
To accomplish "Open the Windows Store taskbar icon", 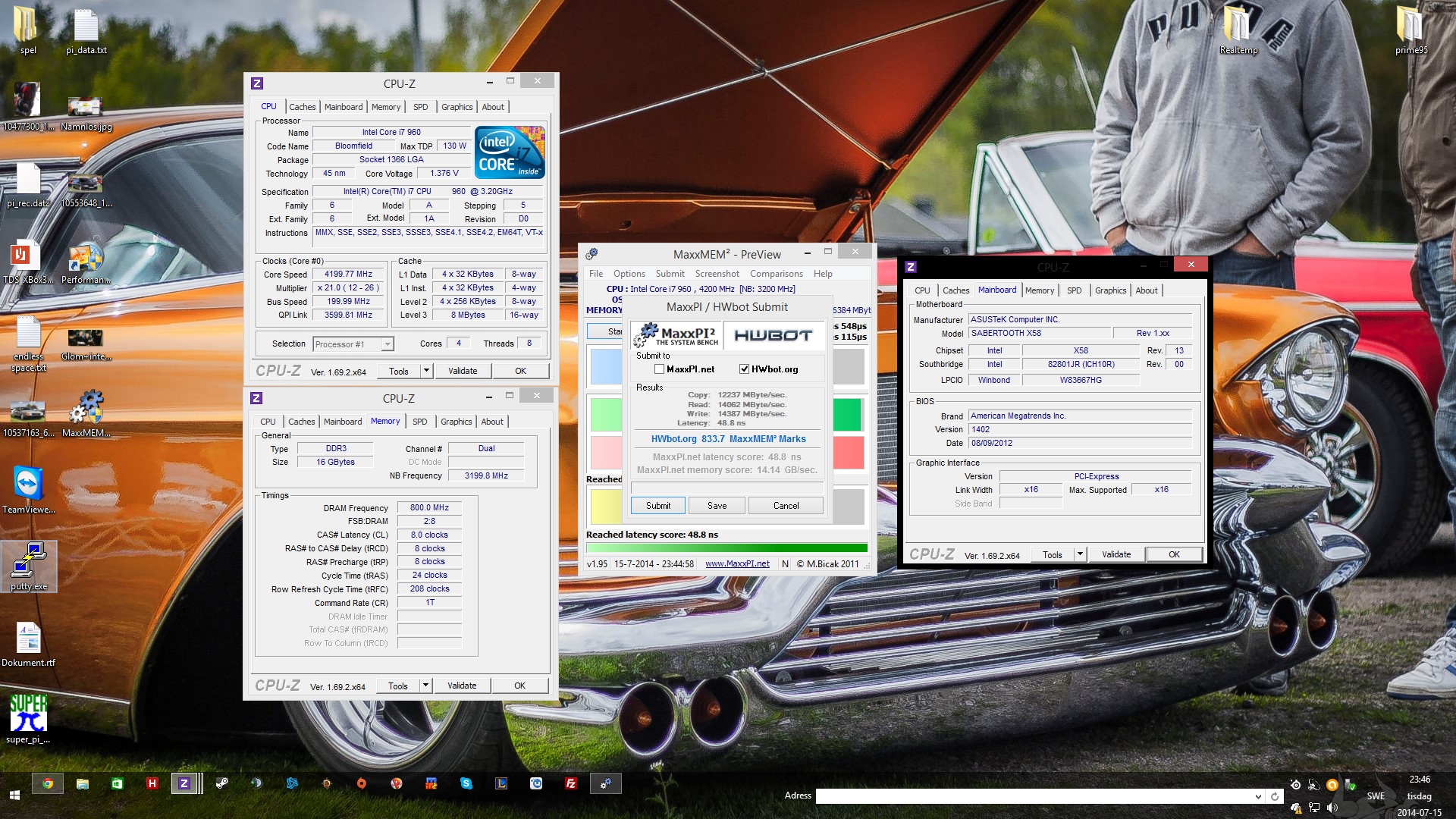I will [x=118, y=783].
